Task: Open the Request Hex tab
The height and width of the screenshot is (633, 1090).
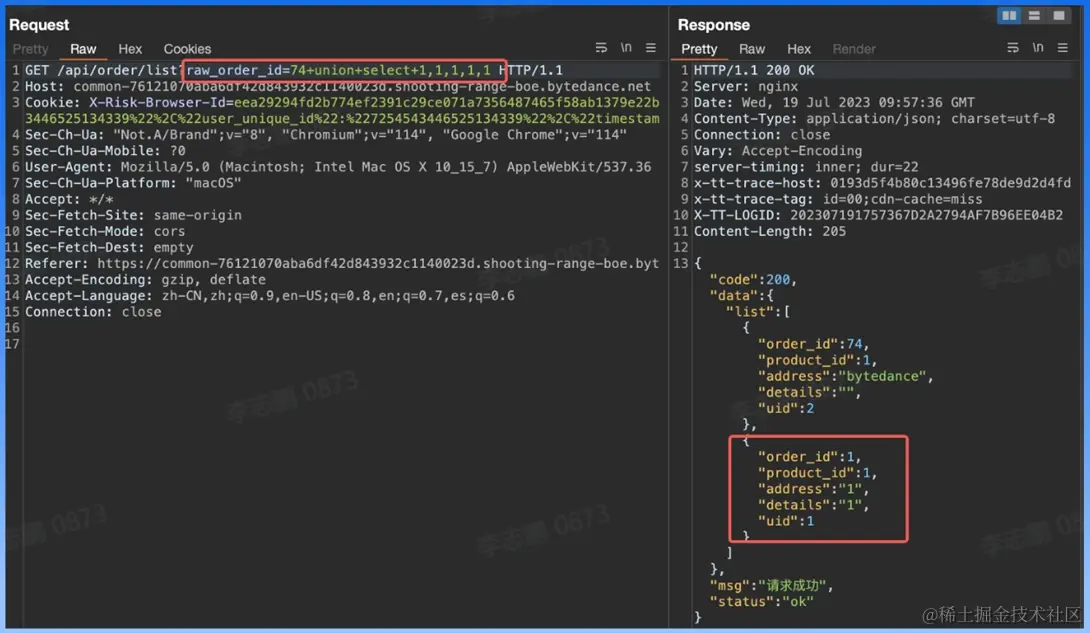Action: point(130,49)
